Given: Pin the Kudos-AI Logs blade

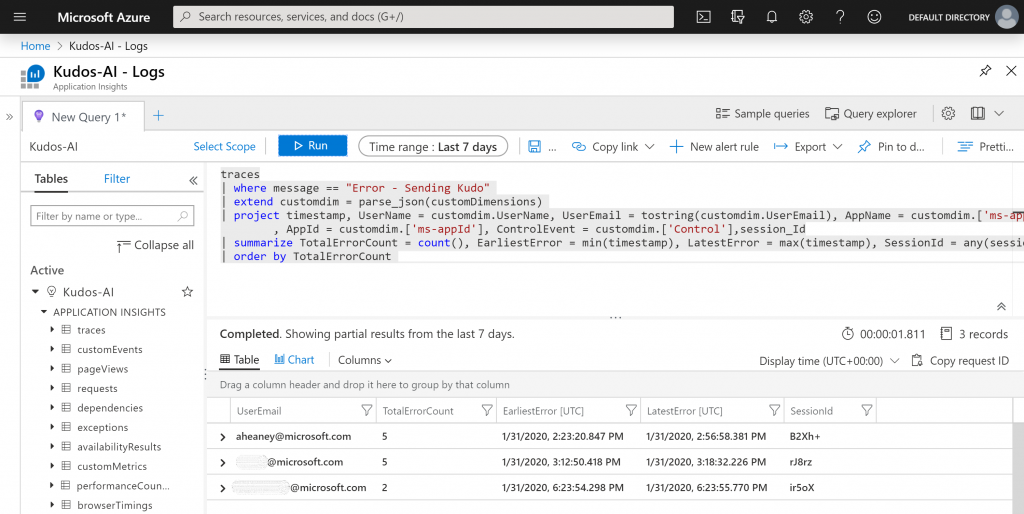Looking at the screenshot, I should point(985,71).
